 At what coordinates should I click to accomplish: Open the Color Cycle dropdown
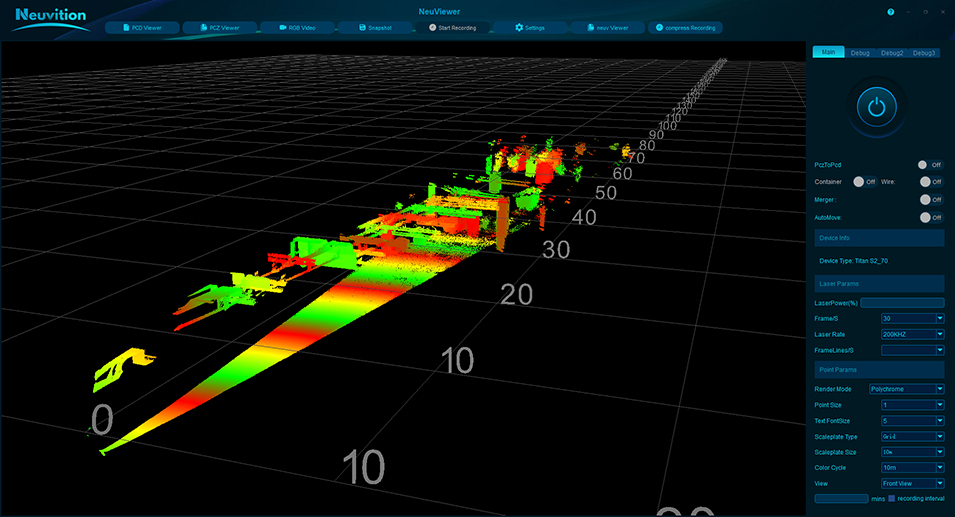(912, 468)
